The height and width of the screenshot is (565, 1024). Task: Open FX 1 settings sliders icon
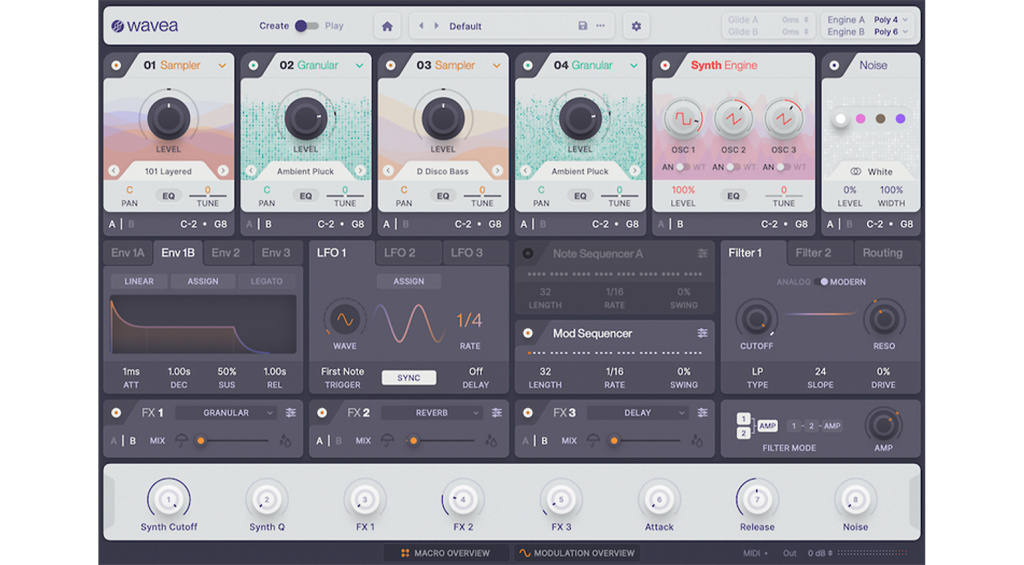pyautogui.click(x=291, y=413)
